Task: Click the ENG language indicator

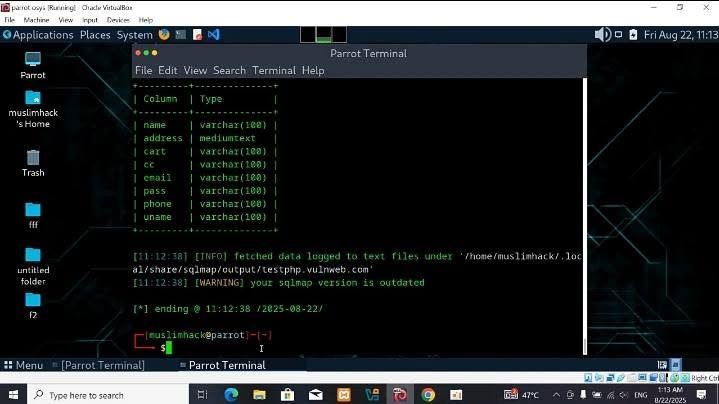Action: 641,395
